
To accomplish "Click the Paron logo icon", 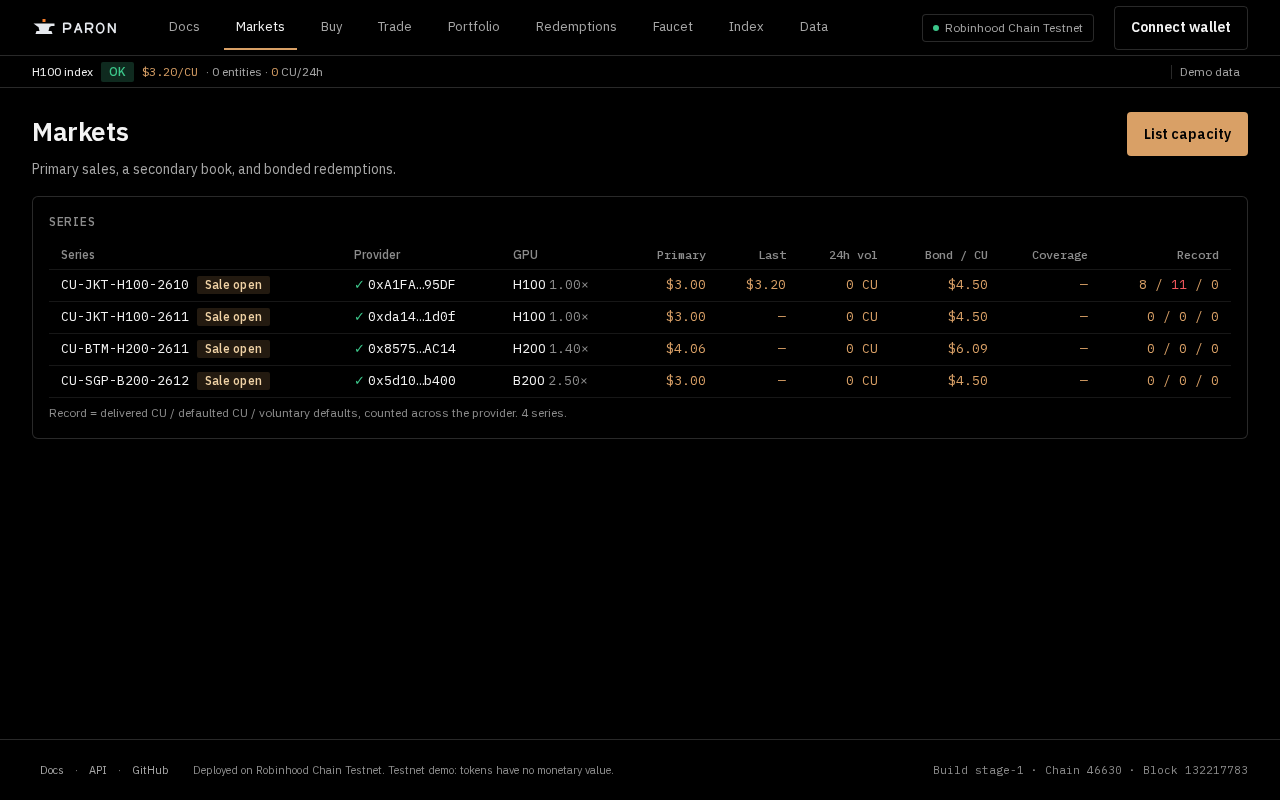I will 44,27.
